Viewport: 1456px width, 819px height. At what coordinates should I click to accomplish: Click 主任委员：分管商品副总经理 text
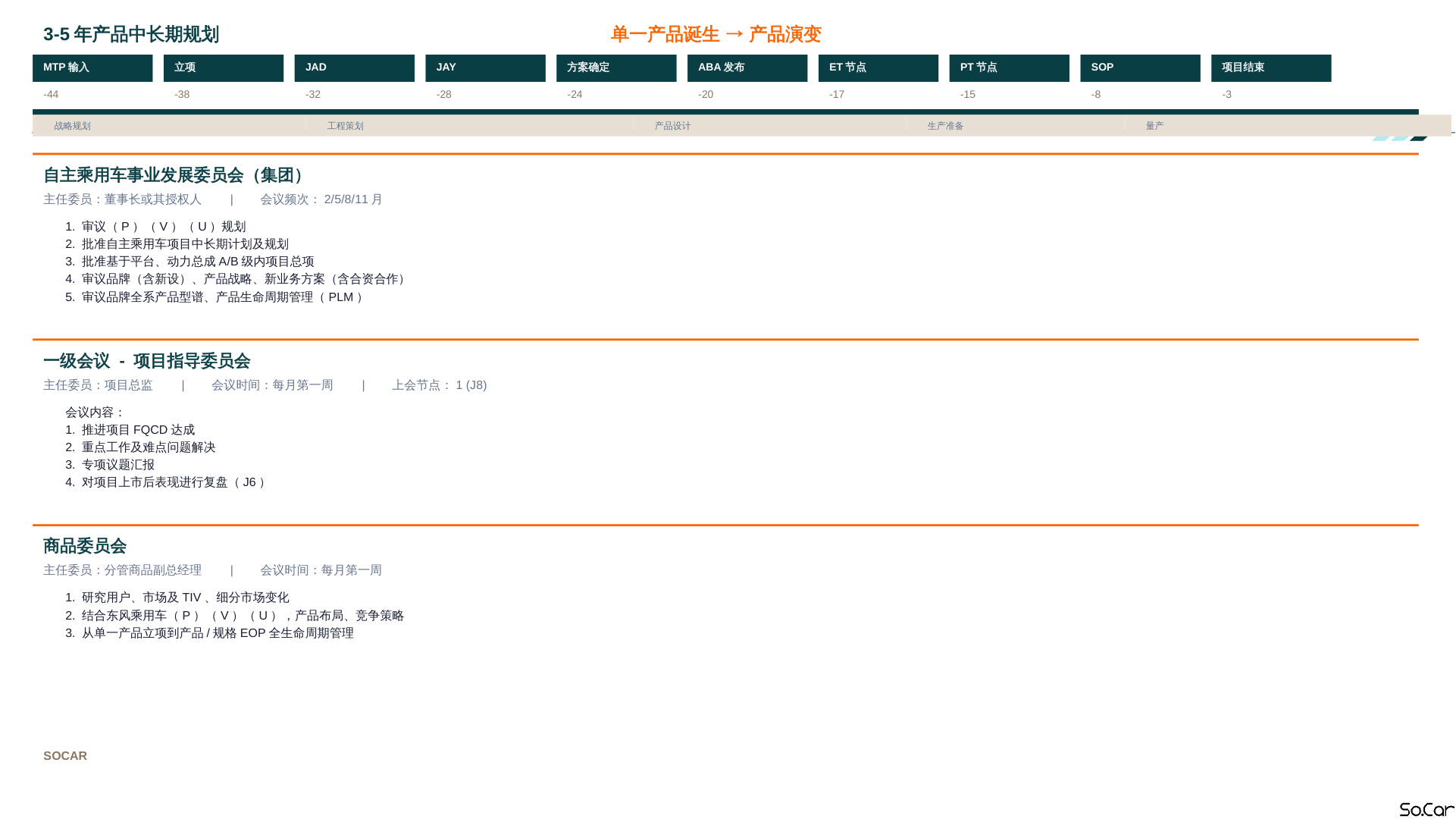click(x=123, y=570)
